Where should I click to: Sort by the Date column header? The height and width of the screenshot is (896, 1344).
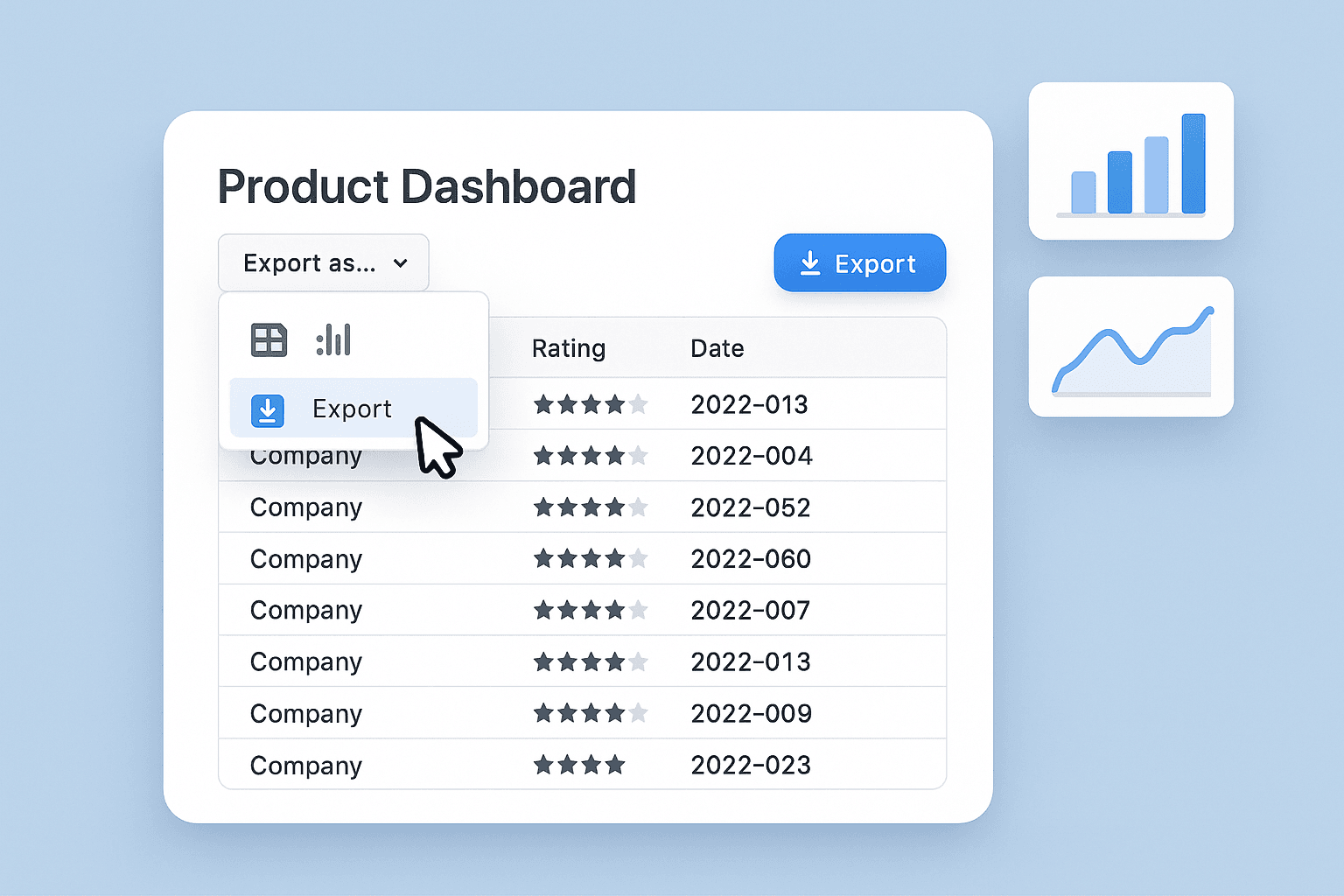pos(717,348)
